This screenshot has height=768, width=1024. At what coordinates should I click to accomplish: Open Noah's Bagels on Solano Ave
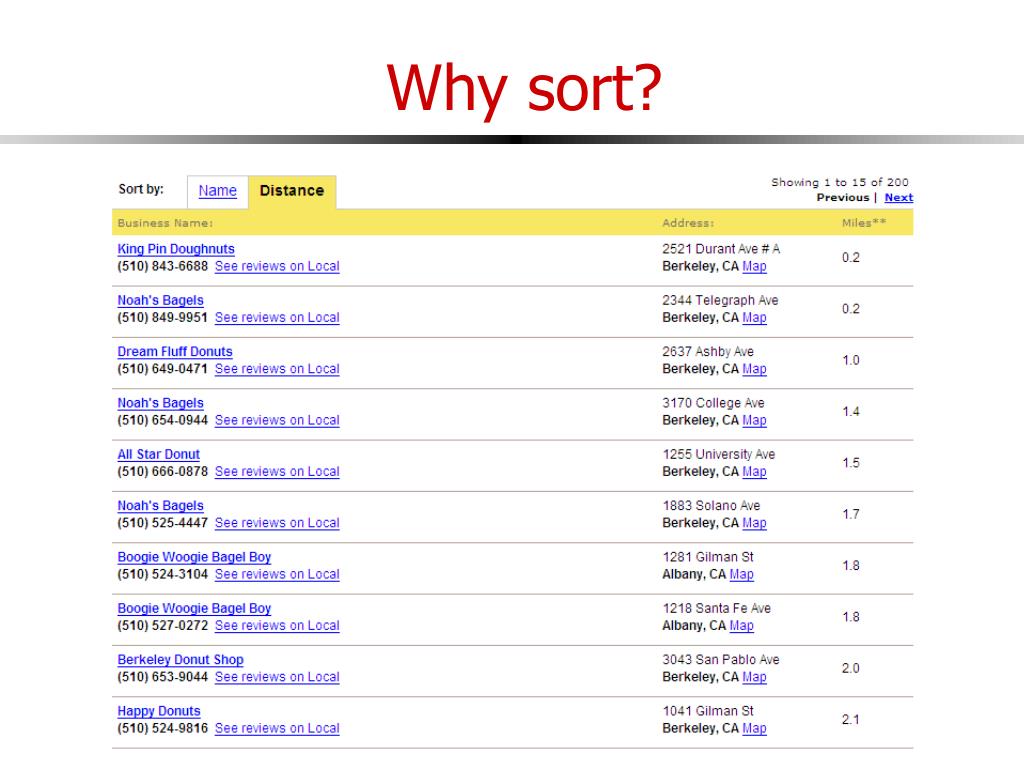[x=161, y=505]
